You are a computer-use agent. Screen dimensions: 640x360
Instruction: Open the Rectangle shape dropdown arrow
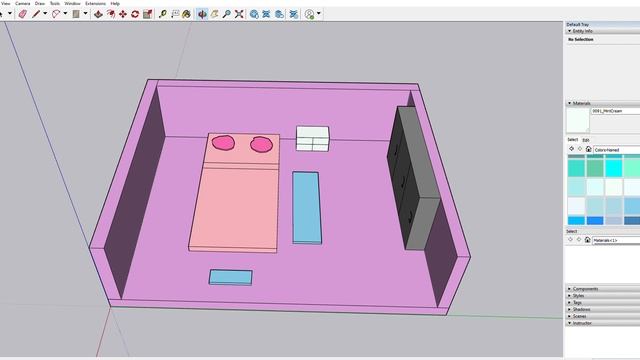click(85, 13)
